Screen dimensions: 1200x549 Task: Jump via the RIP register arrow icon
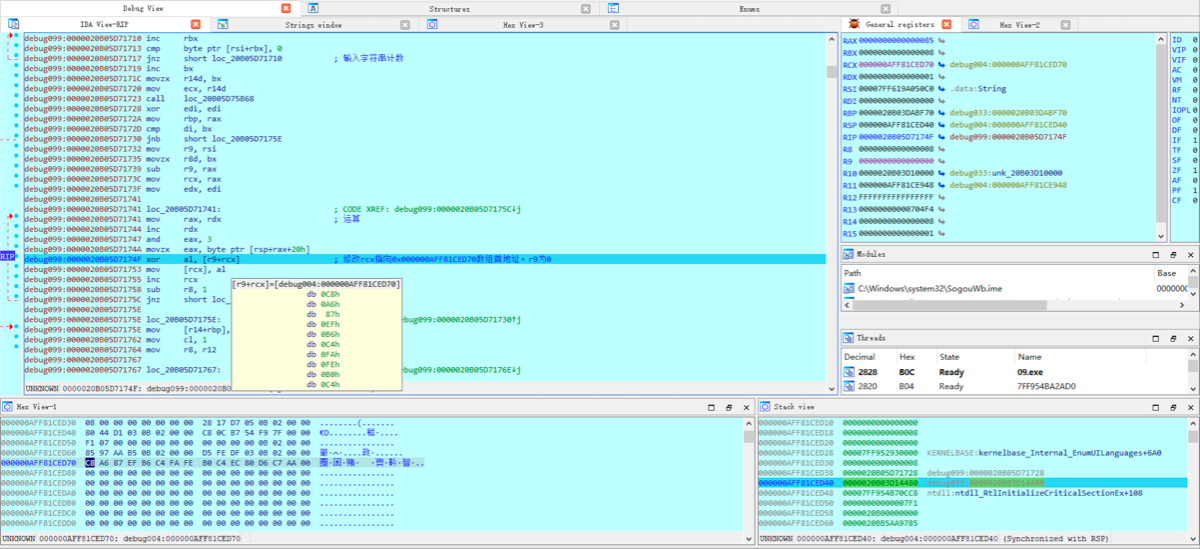942,137
